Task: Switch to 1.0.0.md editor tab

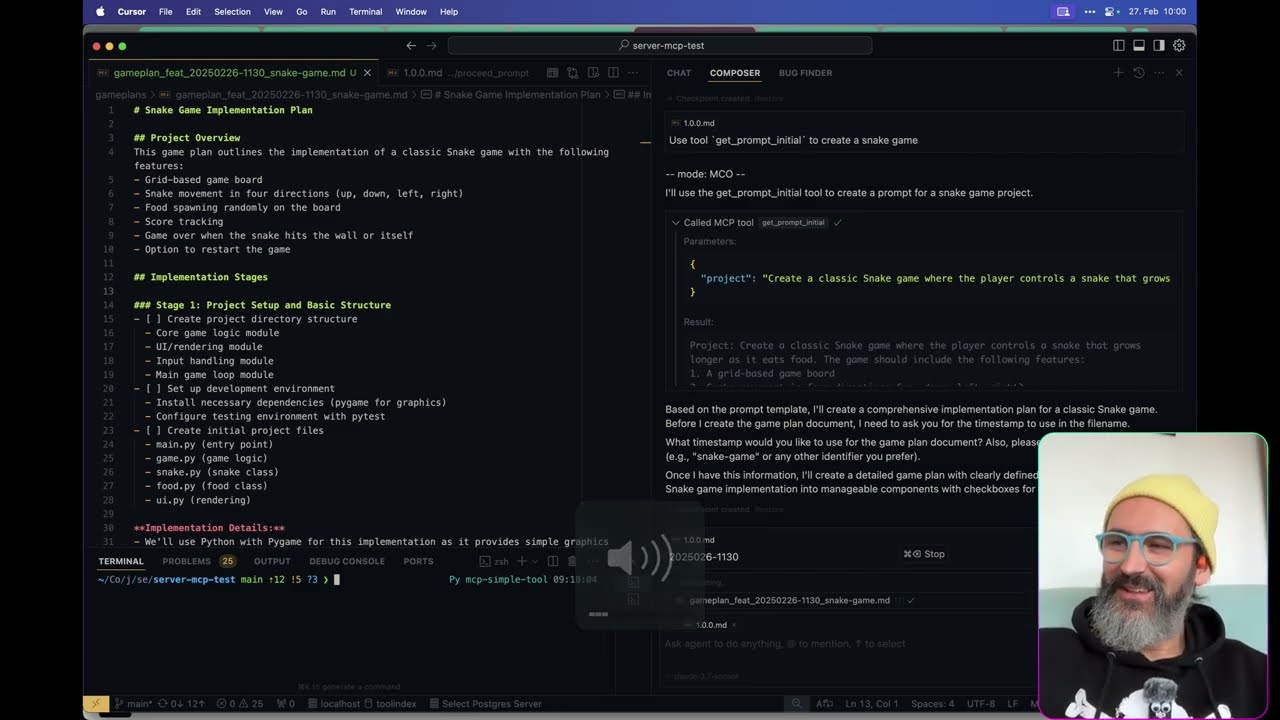Action: tap(458, 73)
